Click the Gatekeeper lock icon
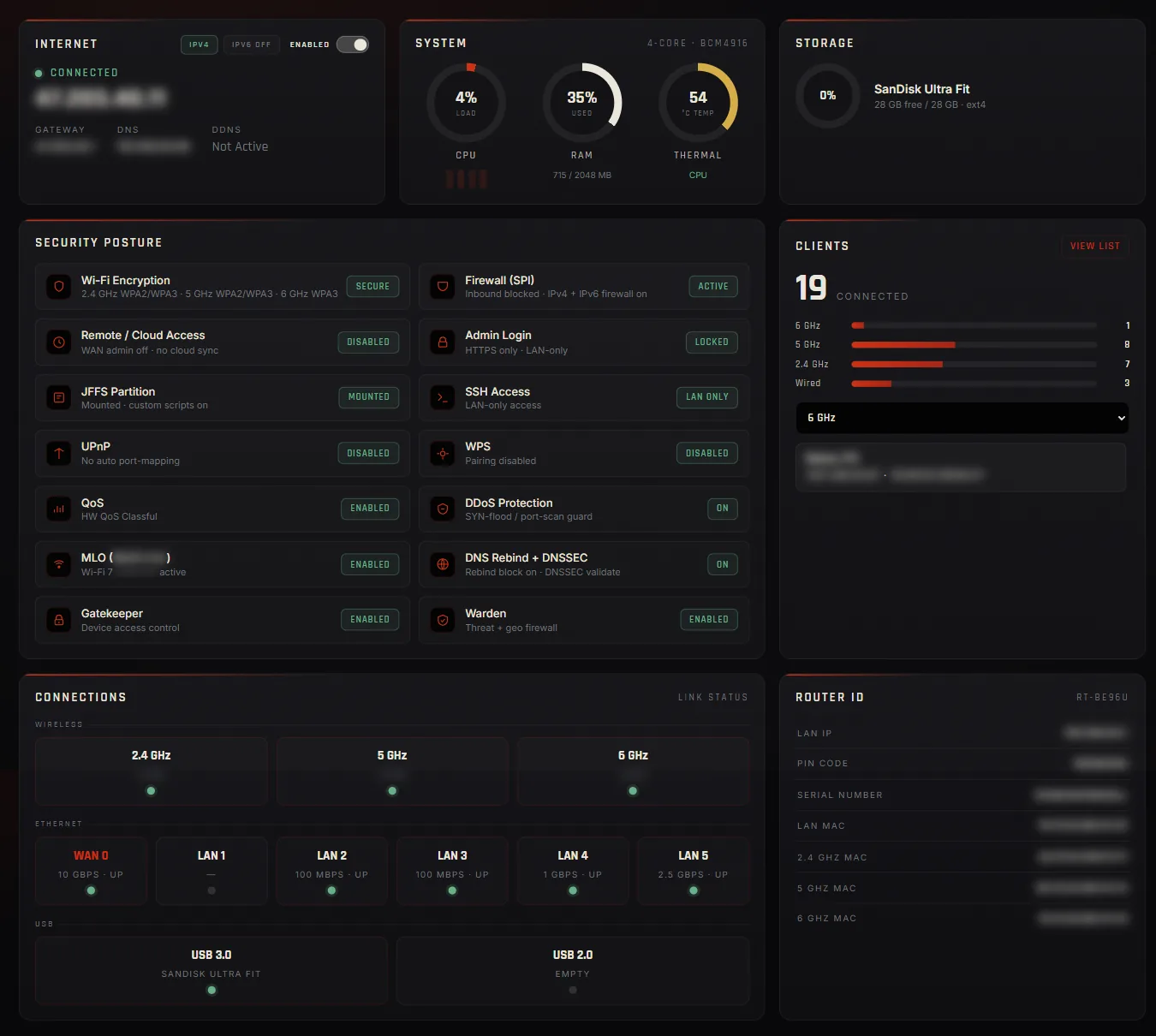Viewport: 1156px width, 1036px height. pos(59,620)
